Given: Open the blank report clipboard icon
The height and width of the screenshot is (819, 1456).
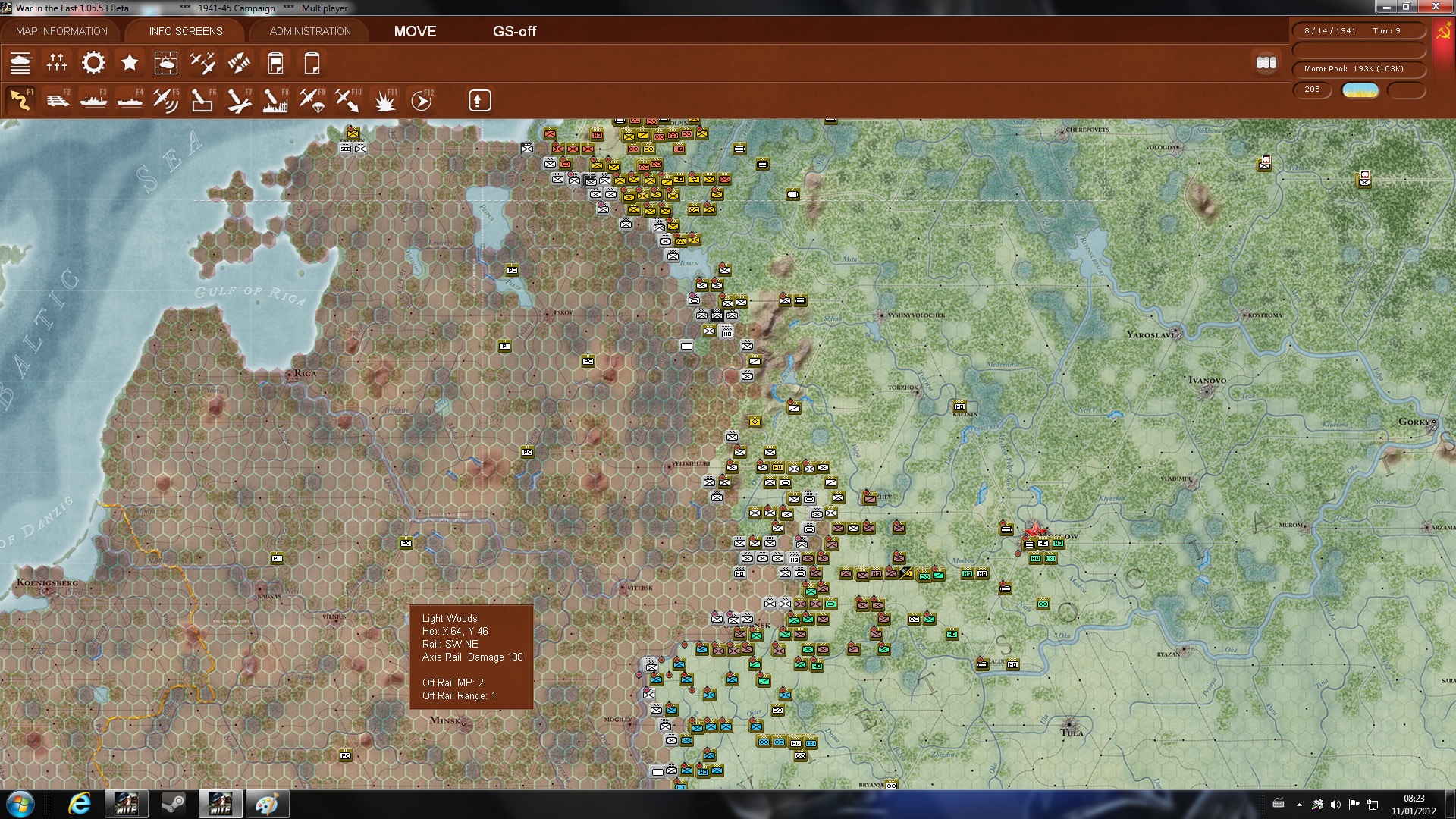Looking at the screenshot, I should click(x=312, y=63).
